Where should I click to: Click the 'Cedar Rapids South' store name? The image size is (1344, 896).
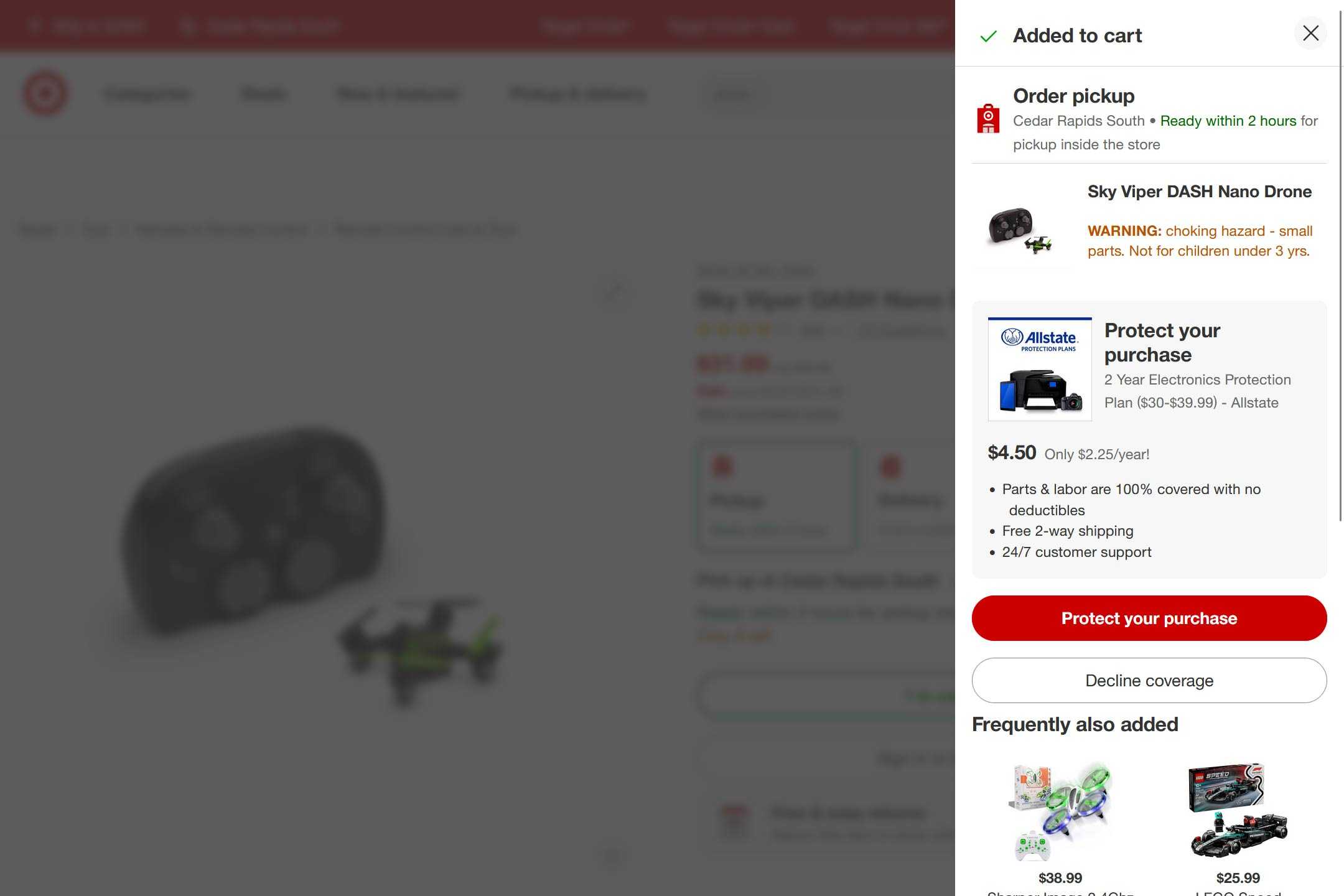point(1078,121)
